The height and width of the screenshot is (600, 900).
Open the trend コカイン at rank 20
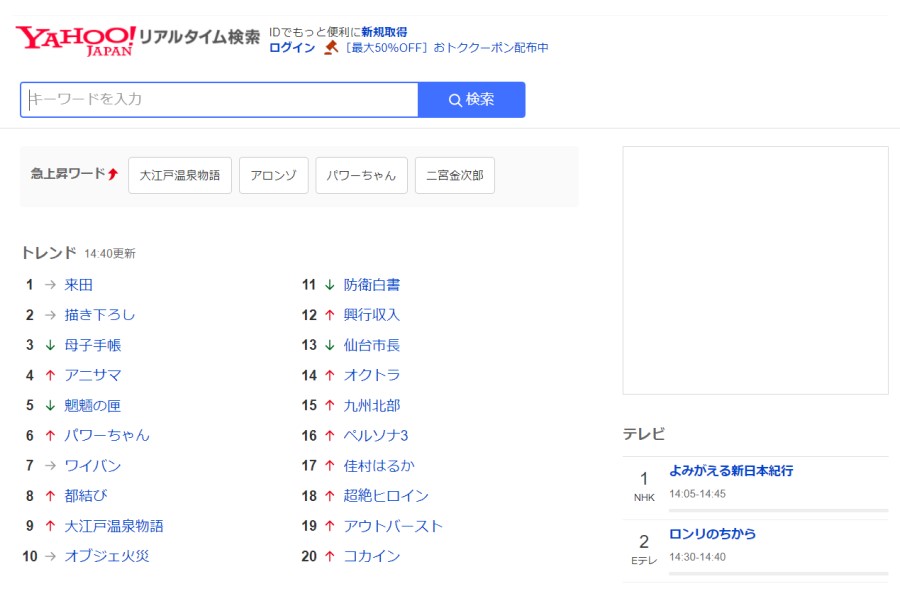[372, 556]
